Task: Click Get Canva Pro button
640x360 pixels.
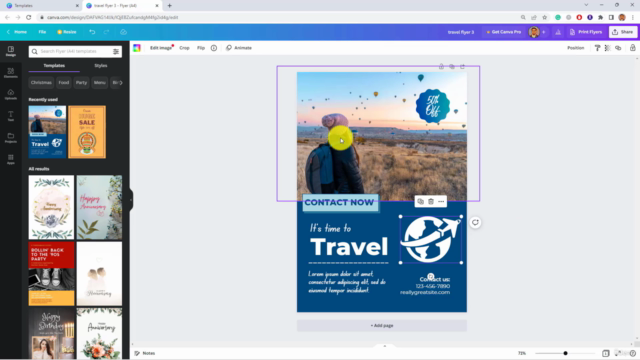Action: [503, 32]
